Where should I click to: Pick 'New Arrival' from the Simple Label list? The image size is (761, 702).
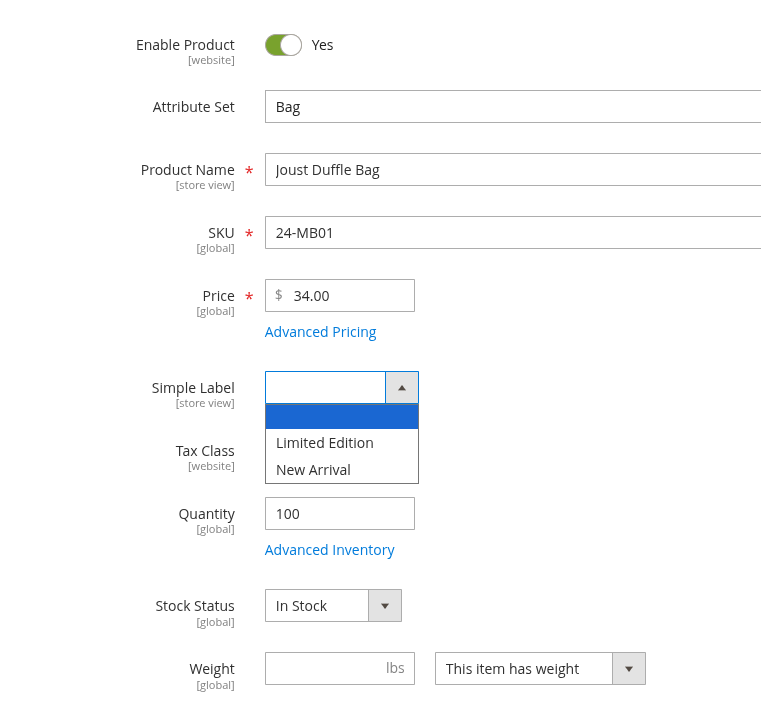[313, 470]
